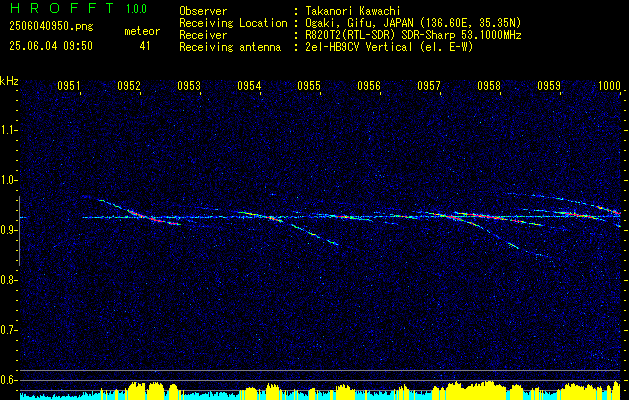Click the Receiver label
This screenshot has width=629, height=400.
(x=203, y=35)
